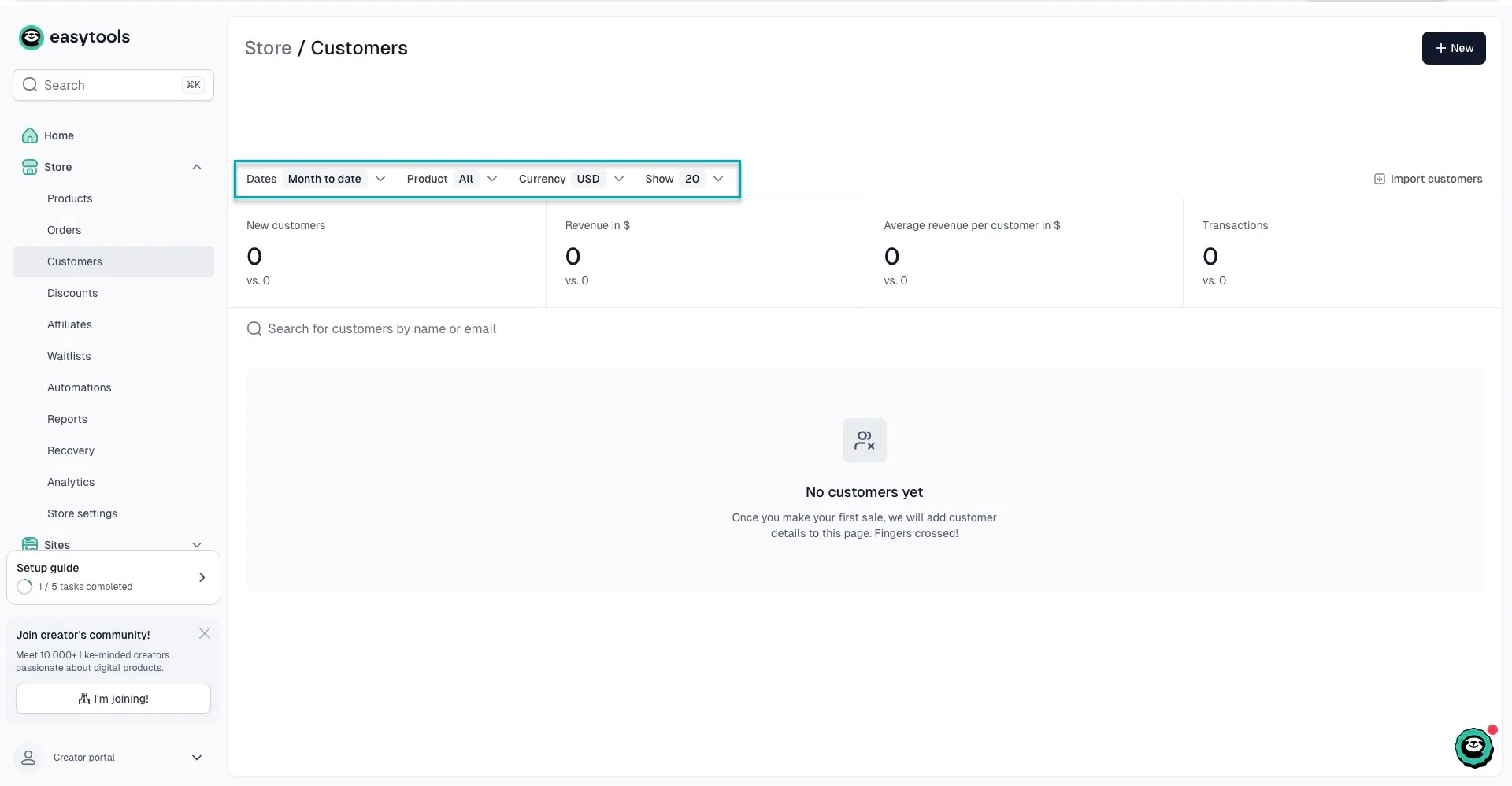This screenshot has height=786, width=1512.
Task: Click the Store shop icon
Action: click(x=30, y=167)
